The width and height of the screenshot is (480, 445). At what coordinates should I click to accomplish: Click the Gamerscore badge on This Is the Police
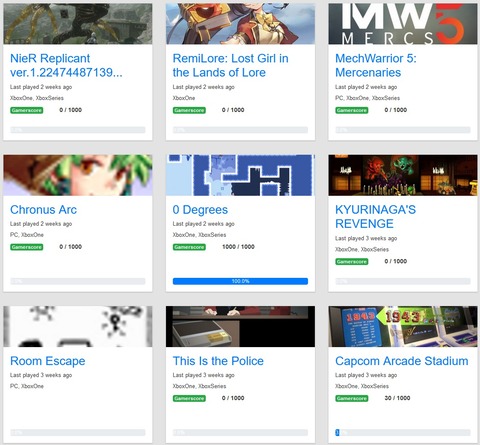189,398
